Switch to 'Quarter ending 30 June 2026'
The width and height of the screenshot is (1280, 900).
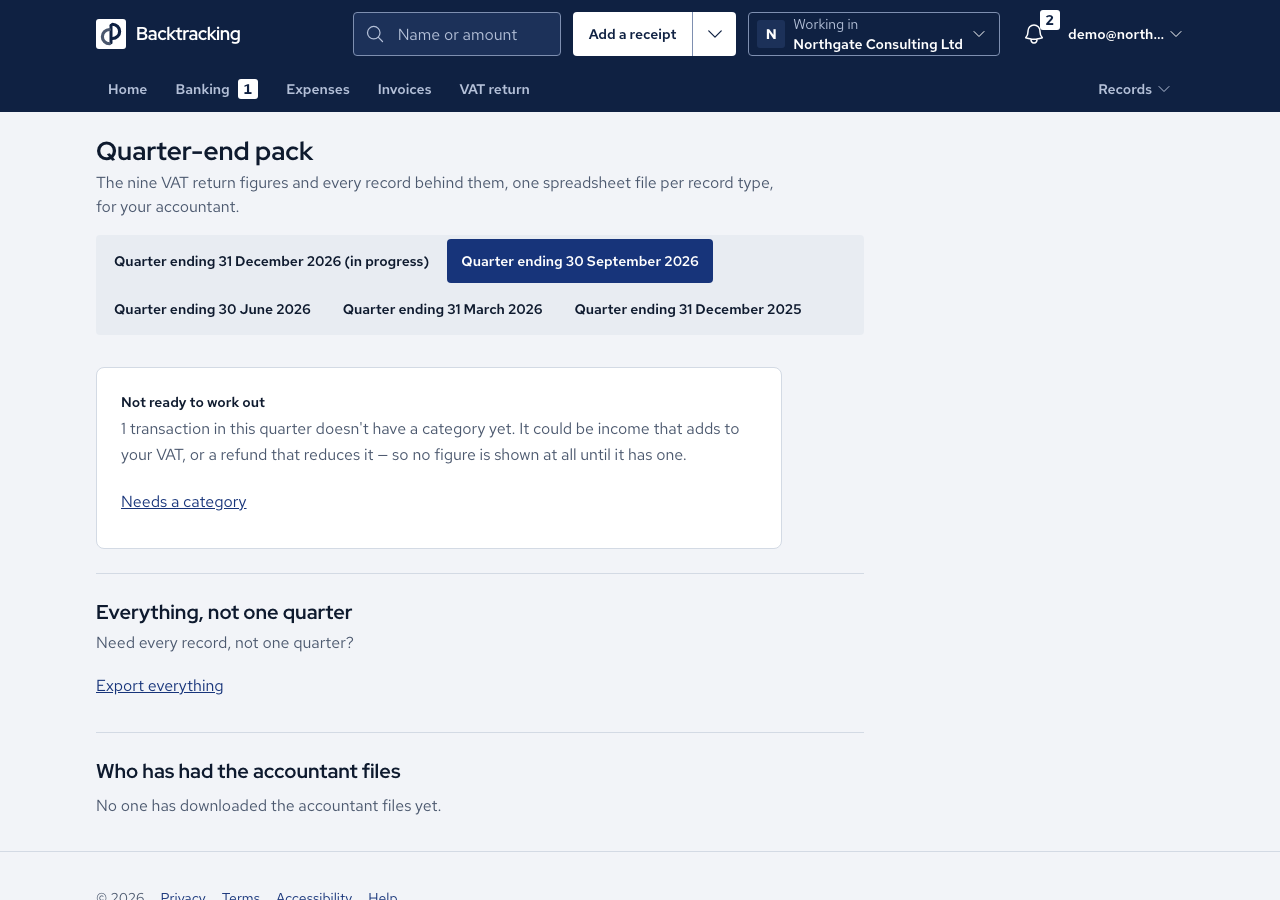tap(212, 309)
